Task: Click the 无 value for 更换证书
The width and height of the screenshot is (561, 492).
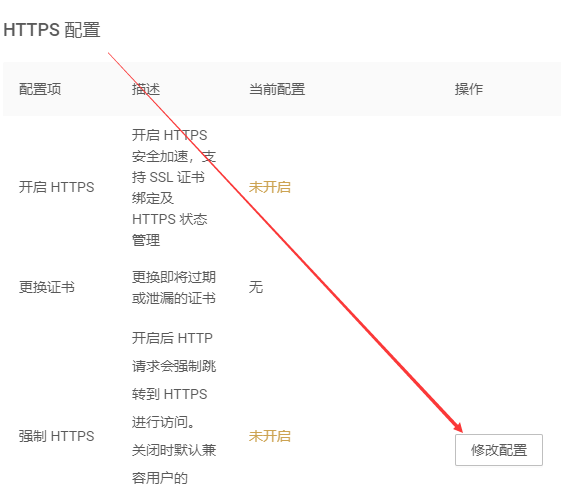Action: point(256,287)
